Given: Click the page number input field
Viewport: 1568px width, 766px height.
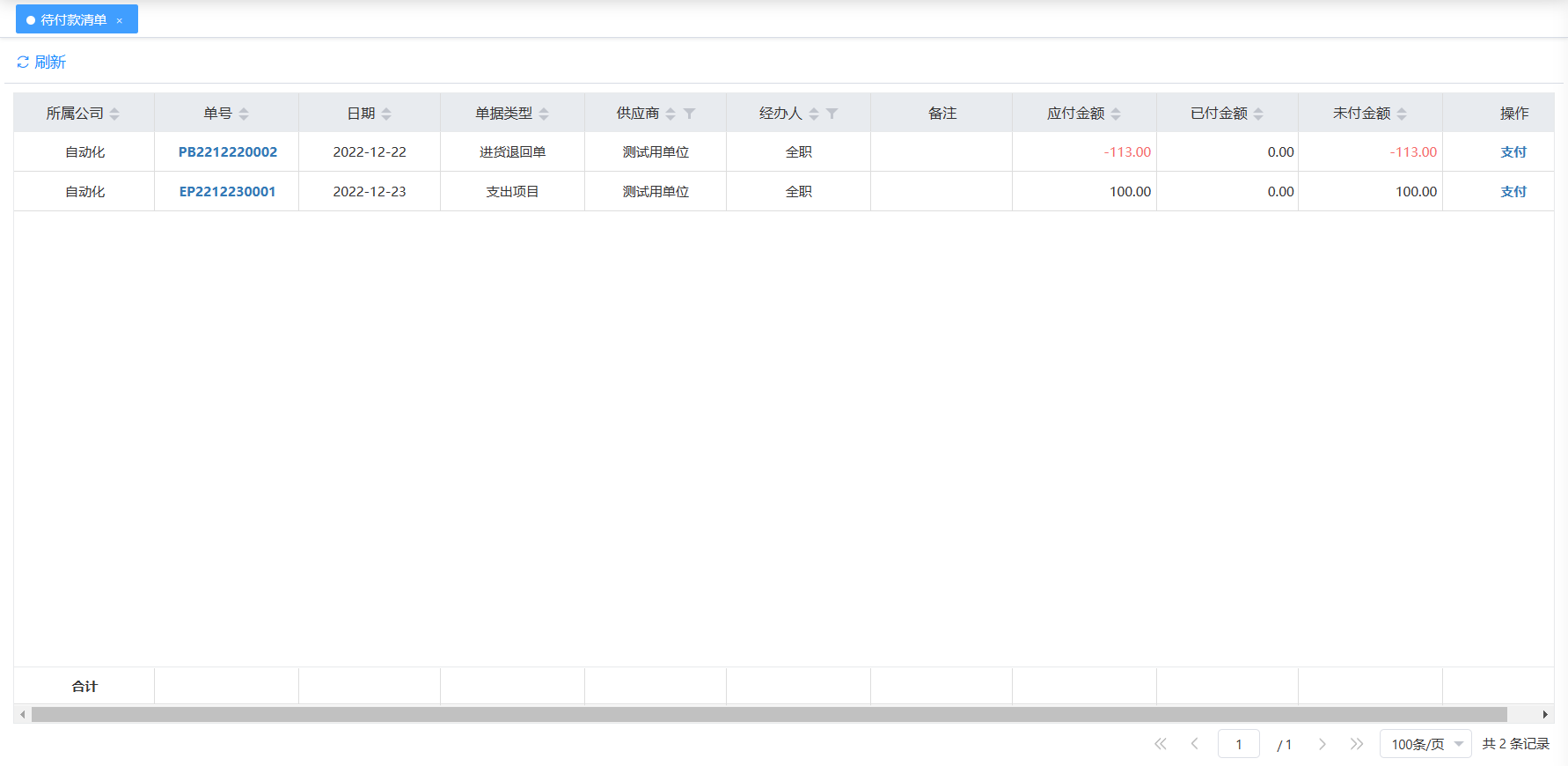Looking at the screenshot, I should pyautogui.click(x=1238, y=744).
